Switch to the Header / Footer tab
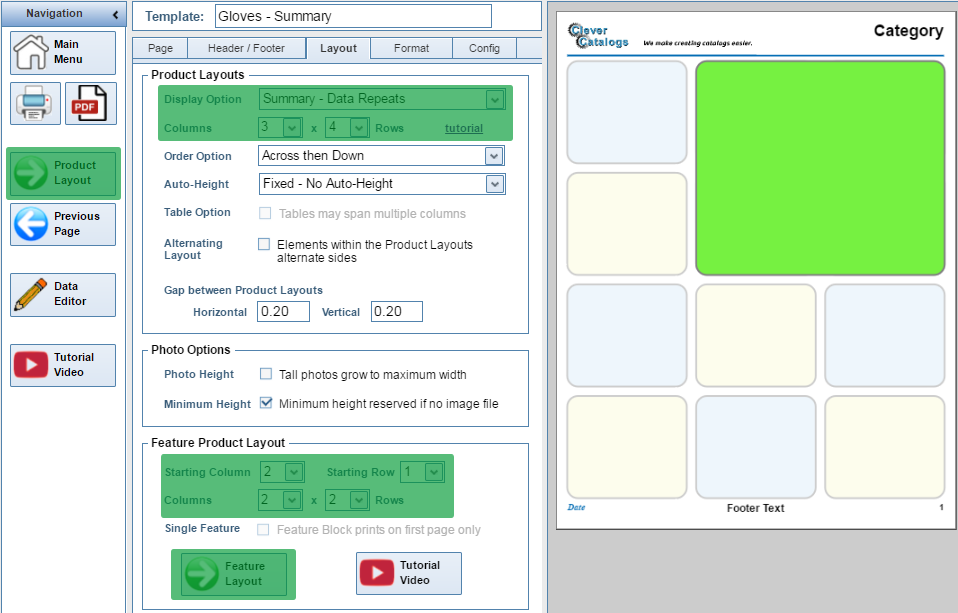Viewport: 958px width, 613px height. click(x=246, y=48)
